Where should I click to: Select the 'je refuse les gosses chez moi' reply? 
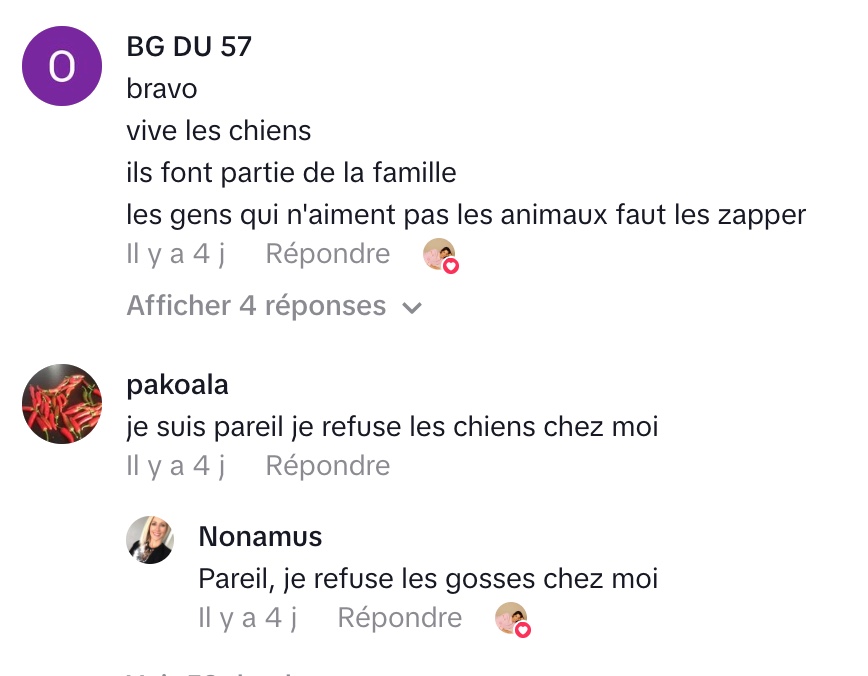428,579
